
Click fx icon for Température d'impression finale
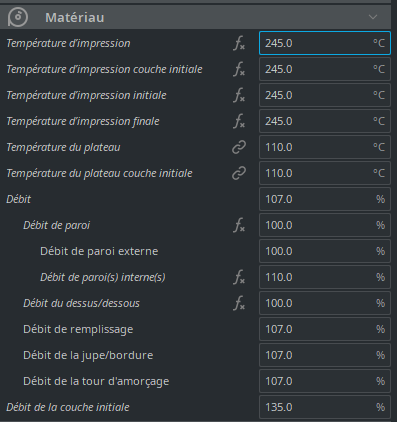(239, 121)
